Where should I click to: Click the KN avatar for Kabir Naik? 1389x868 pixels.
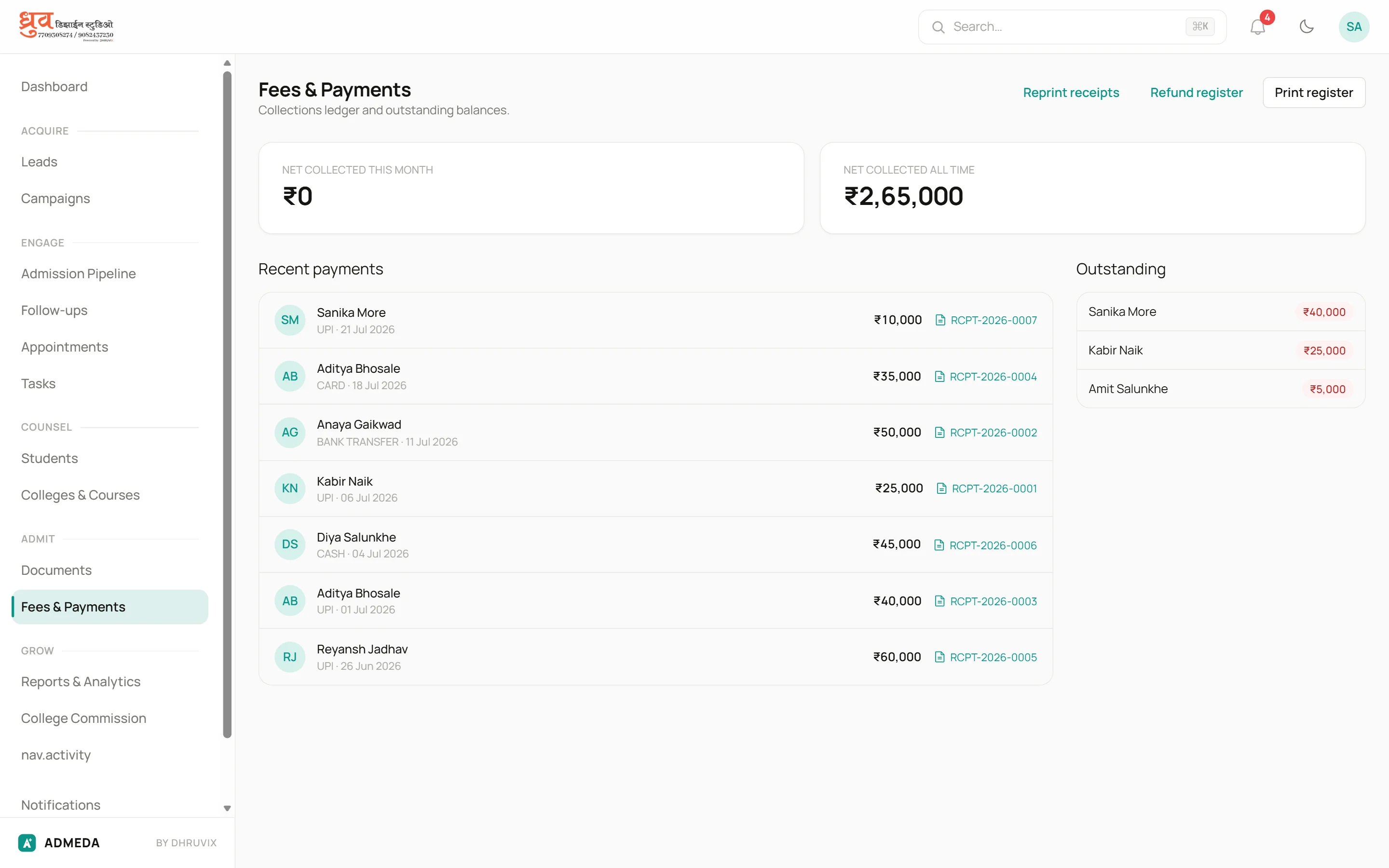pos(290,488)
